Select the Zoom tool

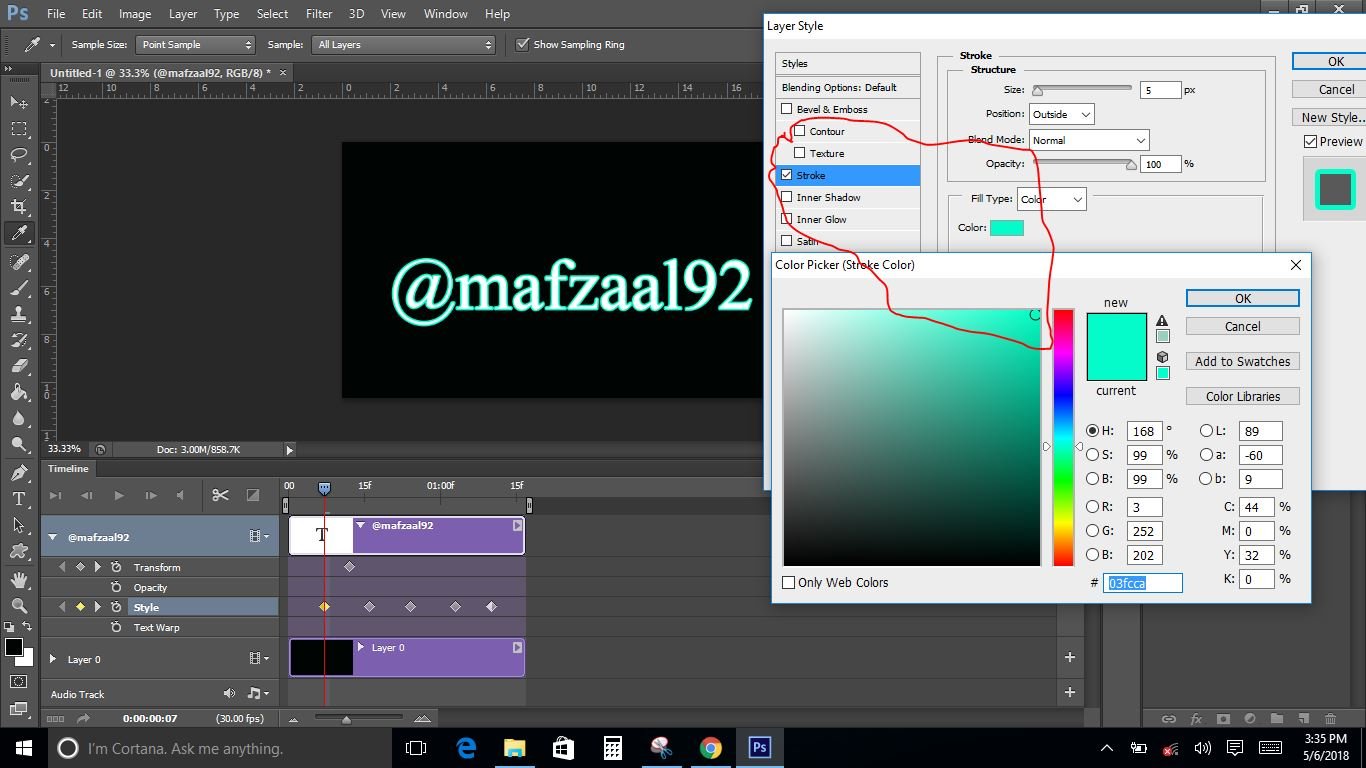pyautogui.click(x=19, y=605)
